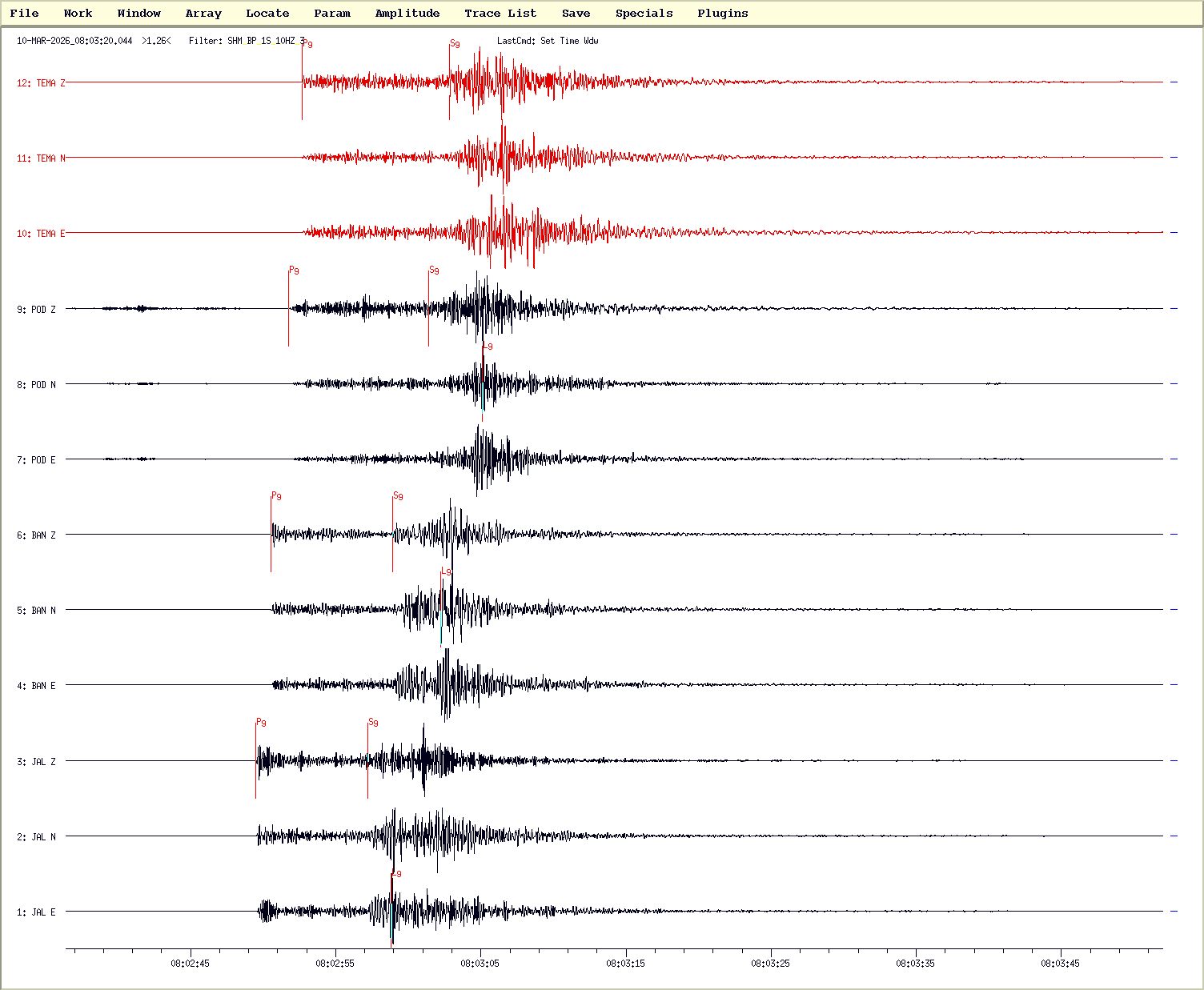Screen dimensions: 1204x990
Task: Click the red trace label 12: TEMA Z
Action: (x=41, y=83)
